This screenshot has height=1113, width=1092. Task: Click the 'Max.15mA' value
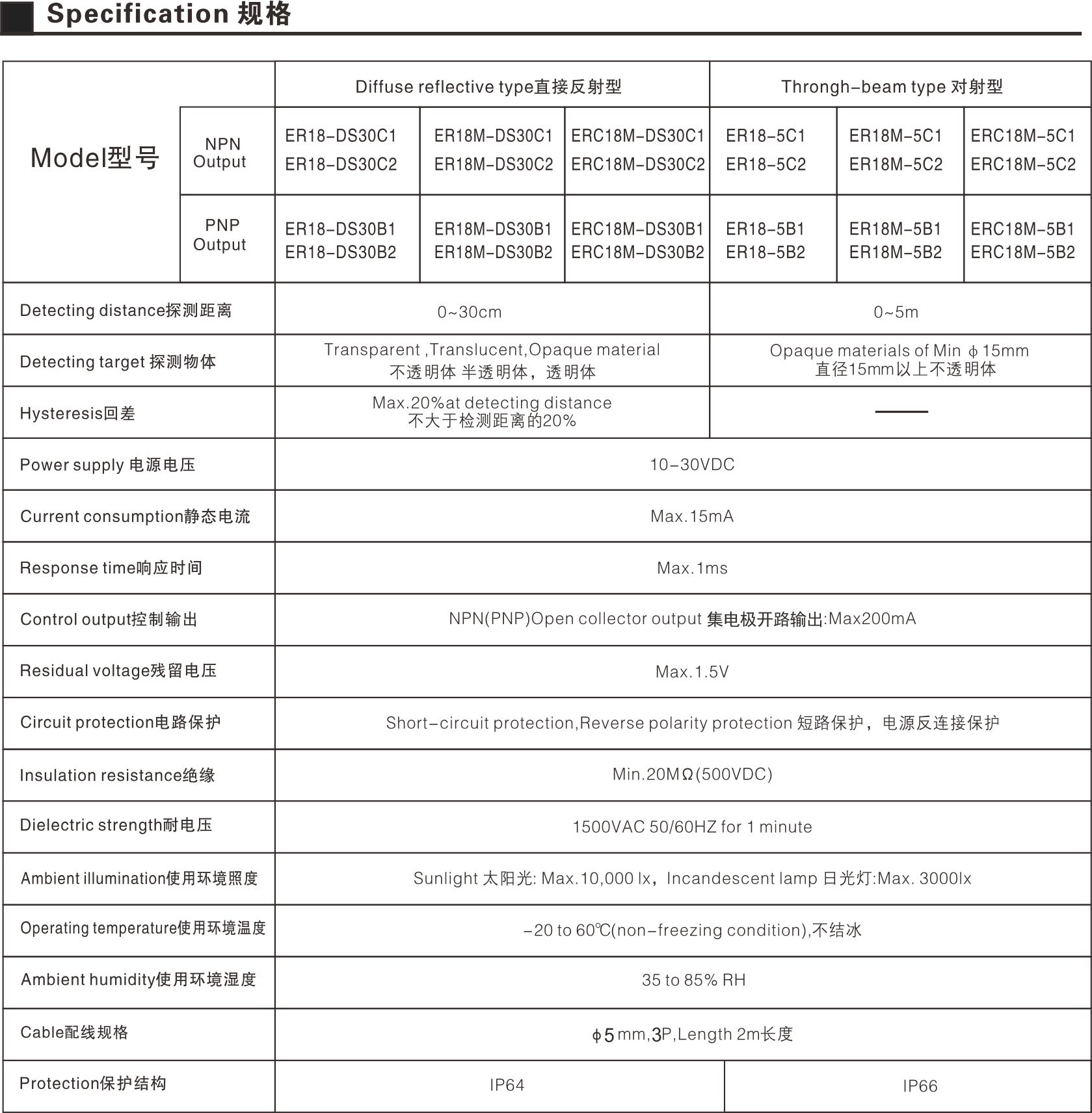pos(692,517)
